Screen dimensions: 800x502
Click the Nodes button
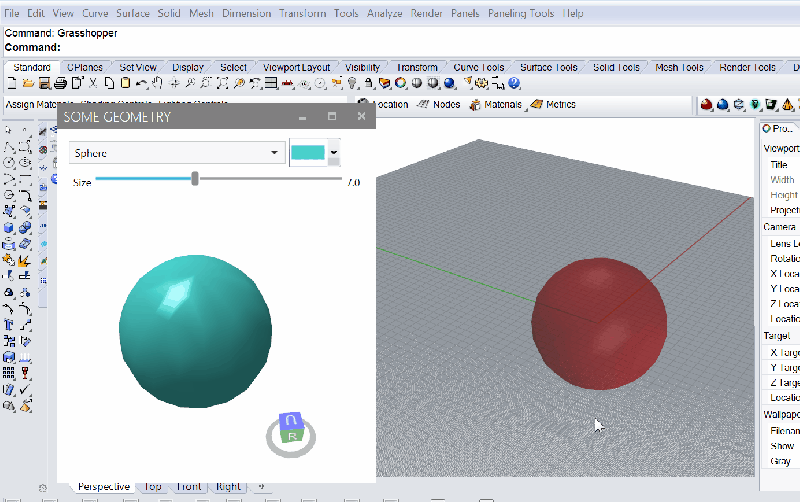click(439, 105)
